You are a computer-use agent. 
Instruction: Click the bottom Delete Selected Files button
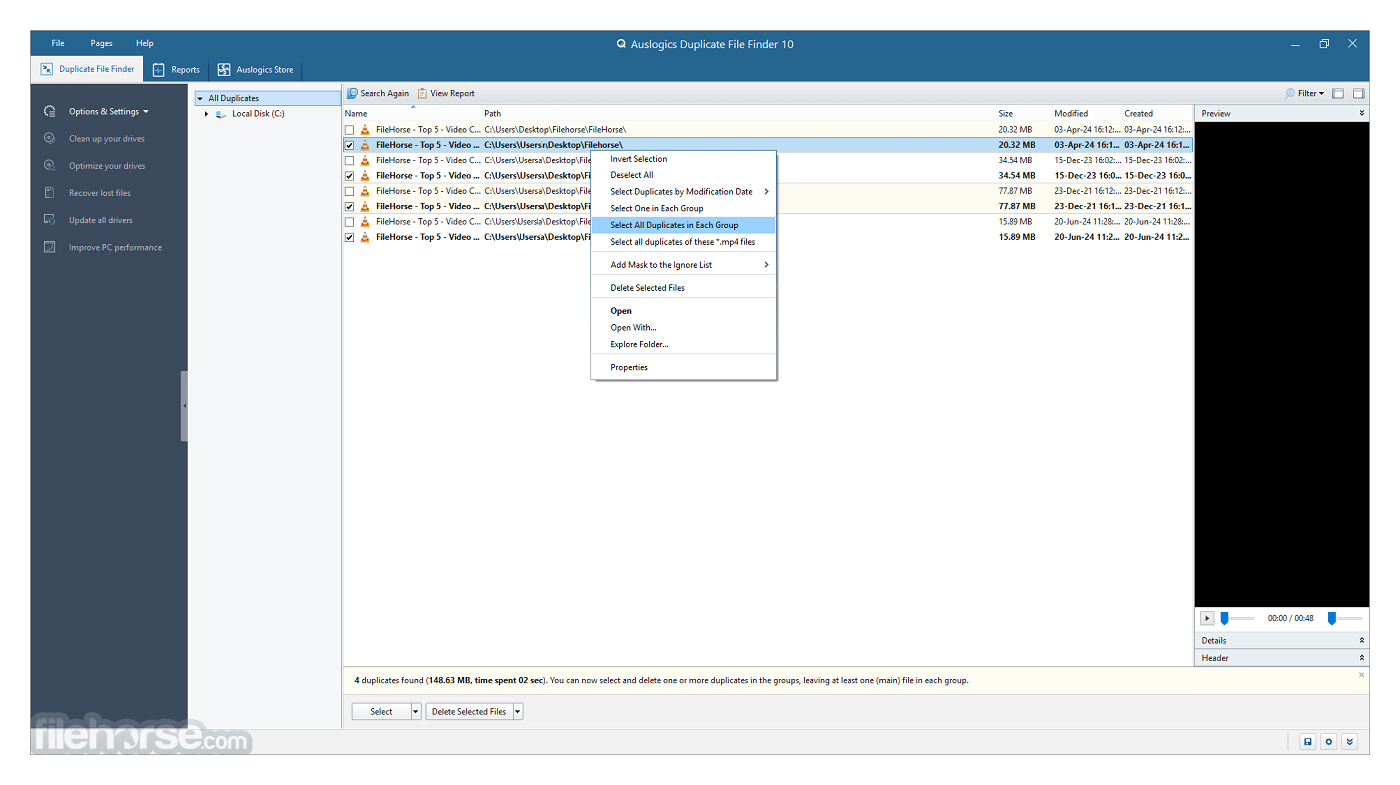469,712
